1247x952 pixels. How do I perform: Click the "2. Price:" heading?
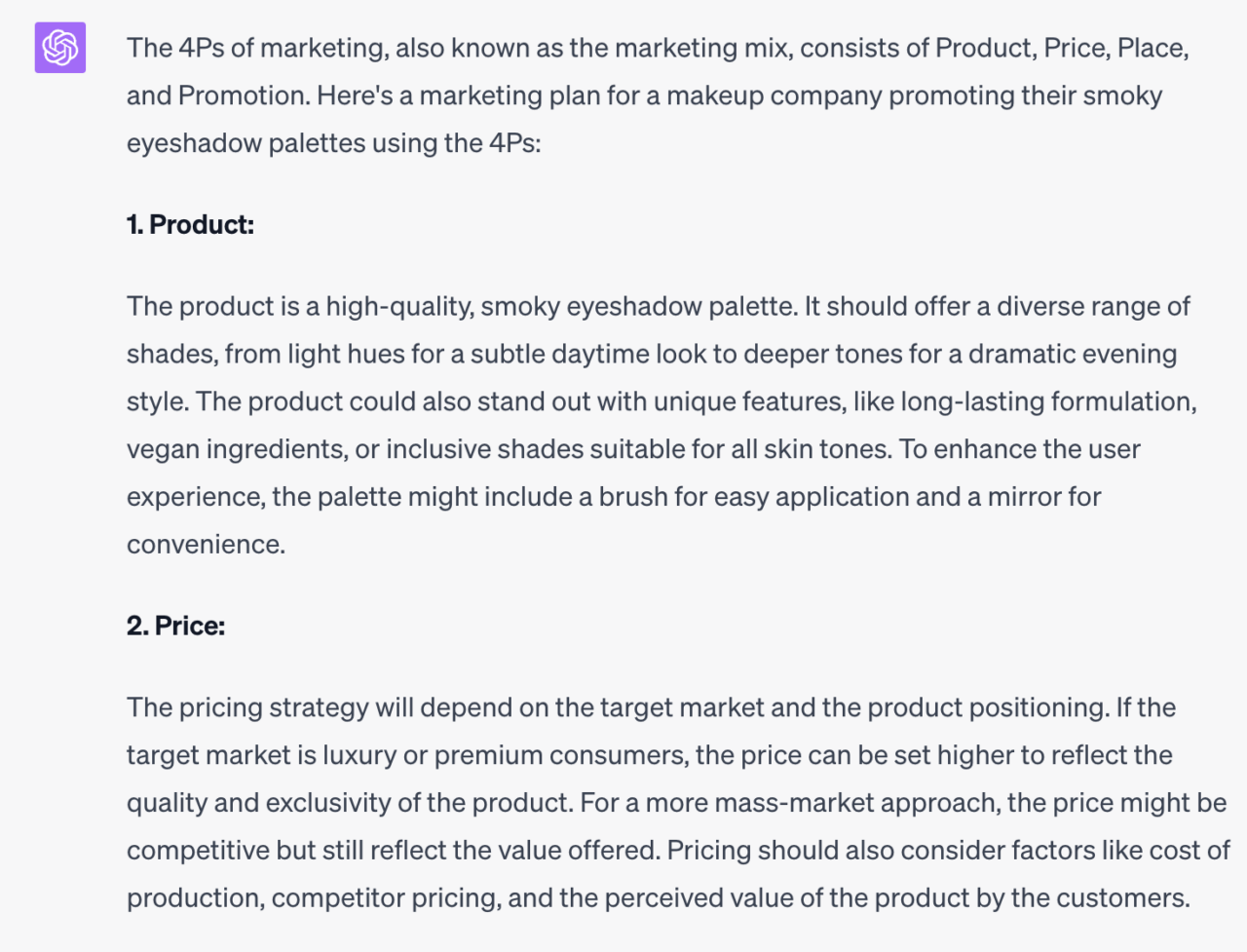pos(175,626)
